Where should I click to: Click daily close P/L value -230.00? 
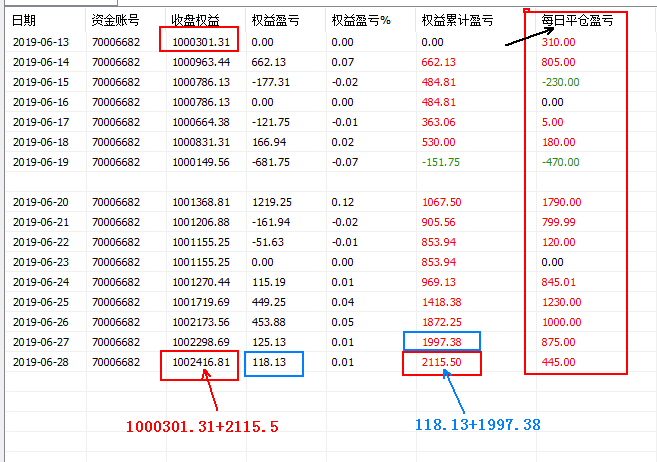click(x=561, y=82)
